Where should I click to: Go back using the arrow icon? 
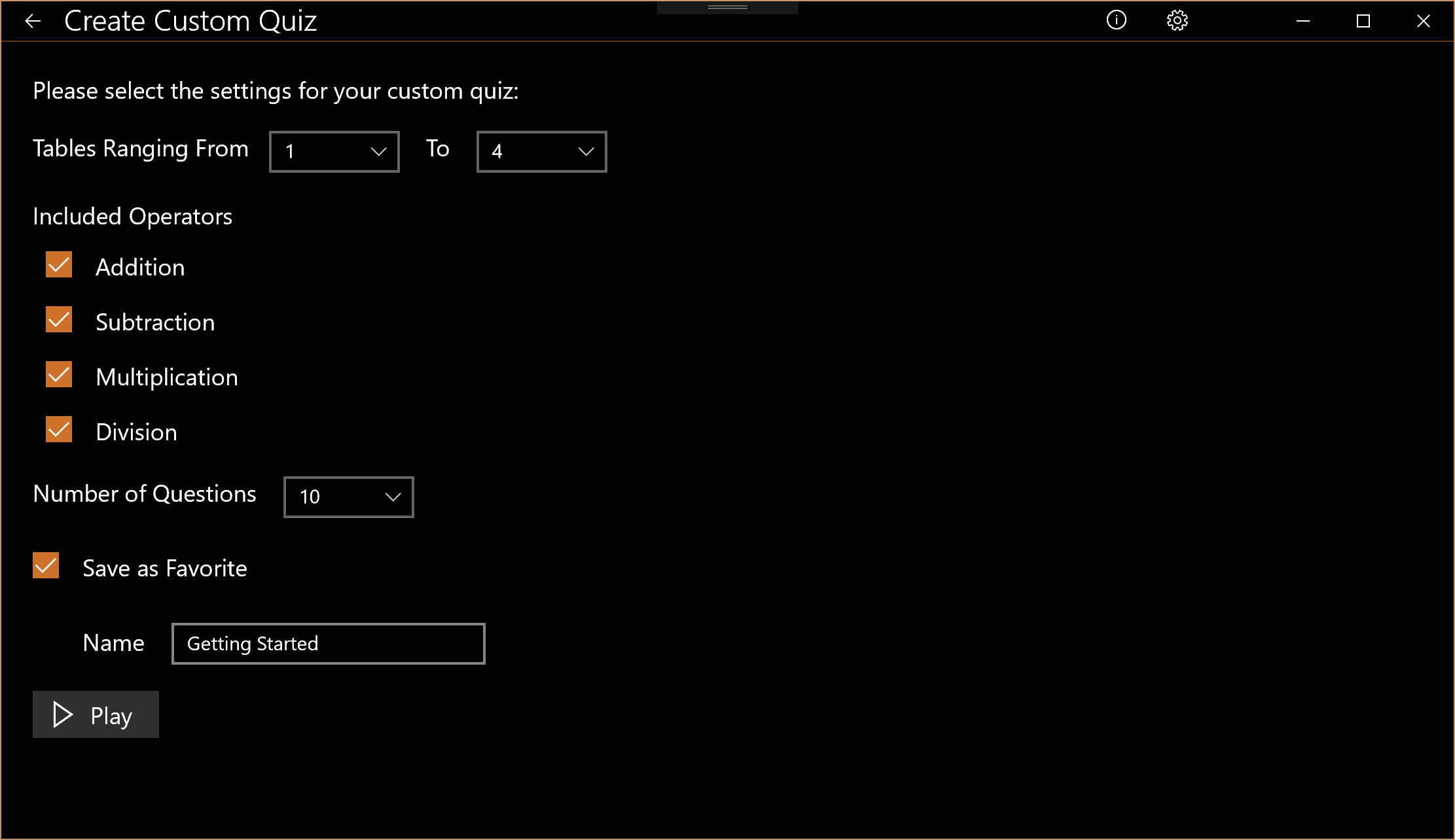tap(33, 22)
